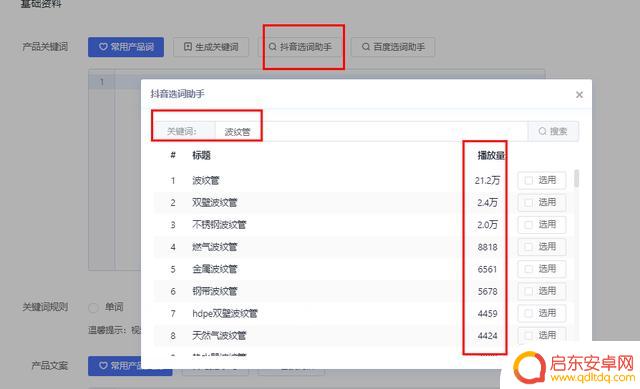
Task: Click the 搜索 button in the dialog
Action: pyautogui.click(x=553, y=131)
